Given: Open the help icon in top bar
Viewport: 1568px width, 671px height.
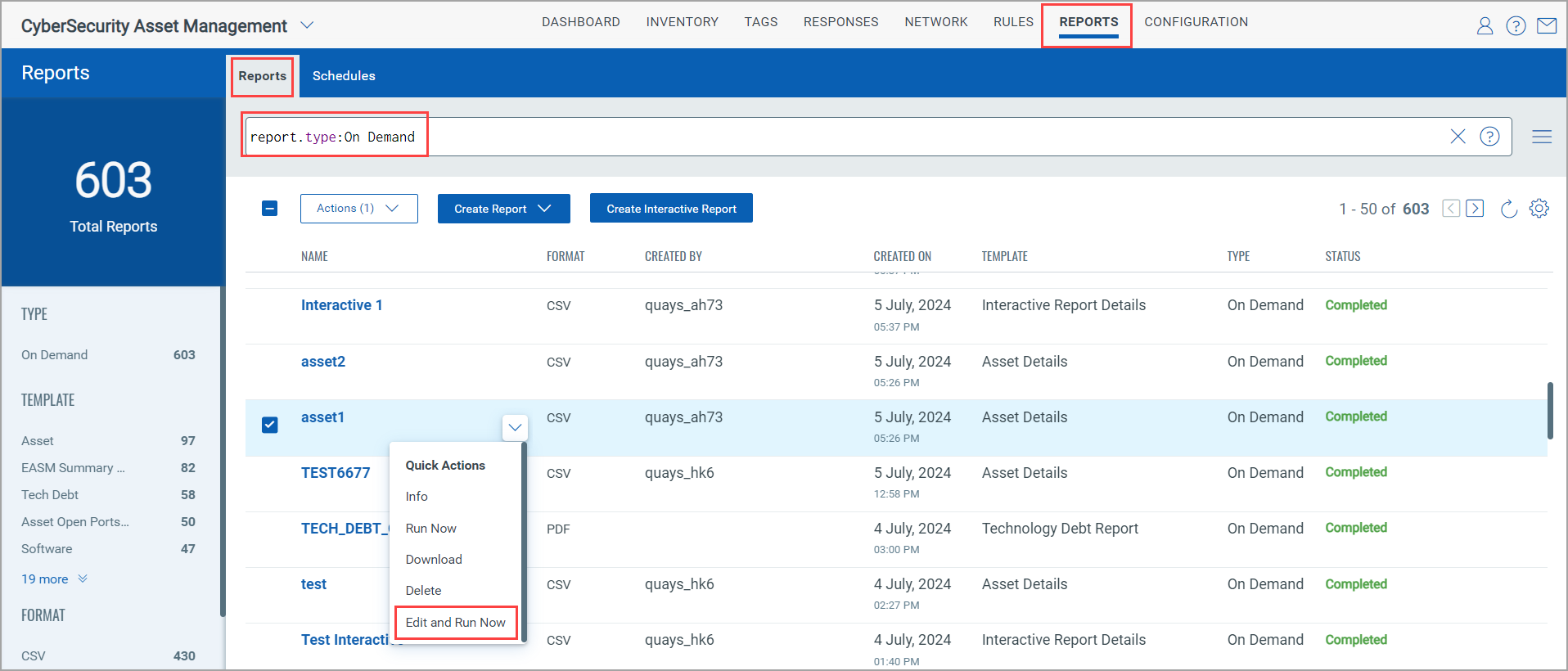Looking at the screenshot, I should [1516, 26].
